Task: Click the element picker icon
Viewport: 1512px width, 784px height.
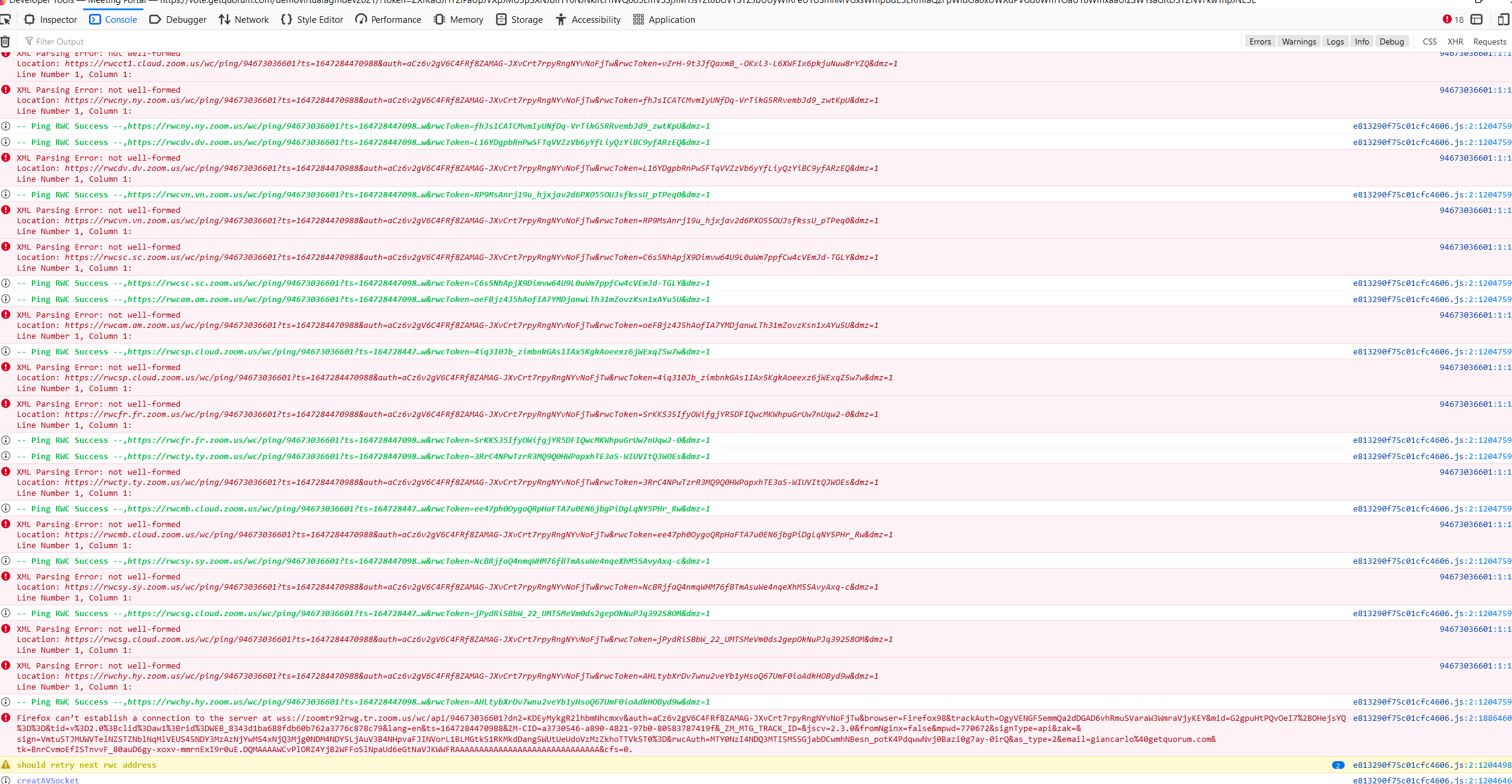Action: tap(6, 20)
